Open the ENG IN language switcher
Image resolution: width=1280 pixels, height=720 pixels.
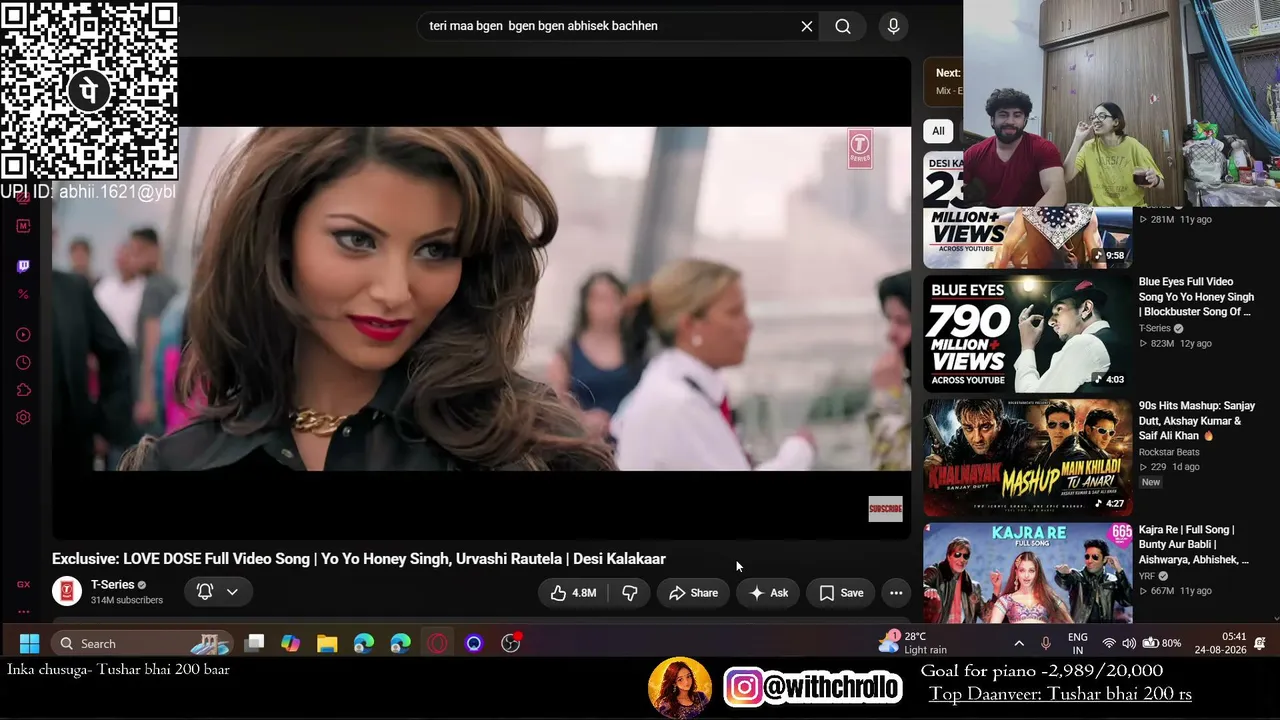(x=1078, y=643)
